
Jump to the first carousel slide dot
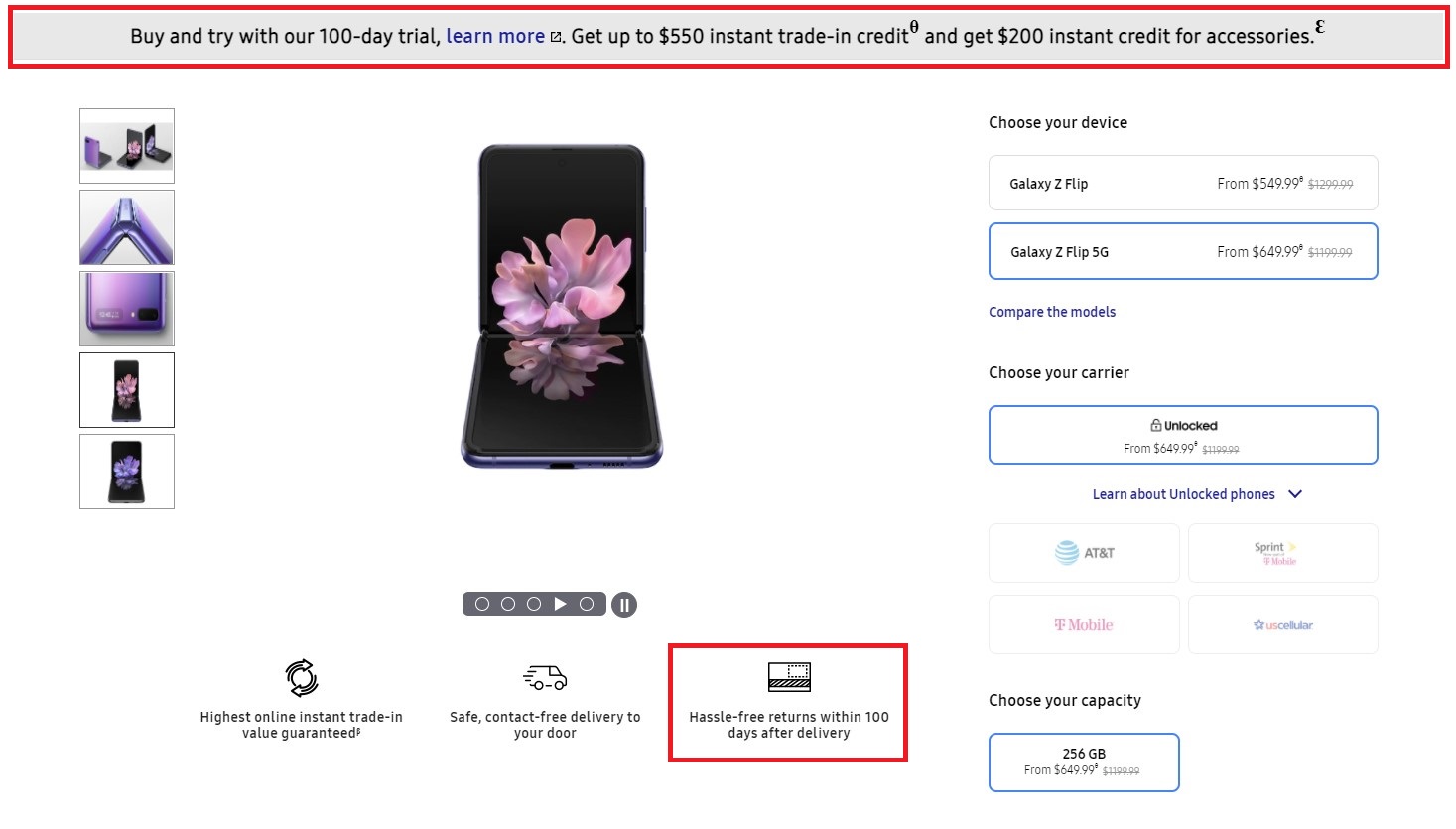[482, 604]
